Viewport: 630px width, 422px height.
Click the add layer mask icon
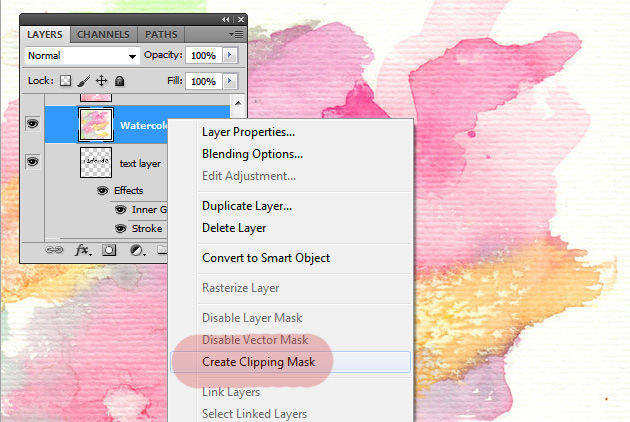click(x=109, y=250)
